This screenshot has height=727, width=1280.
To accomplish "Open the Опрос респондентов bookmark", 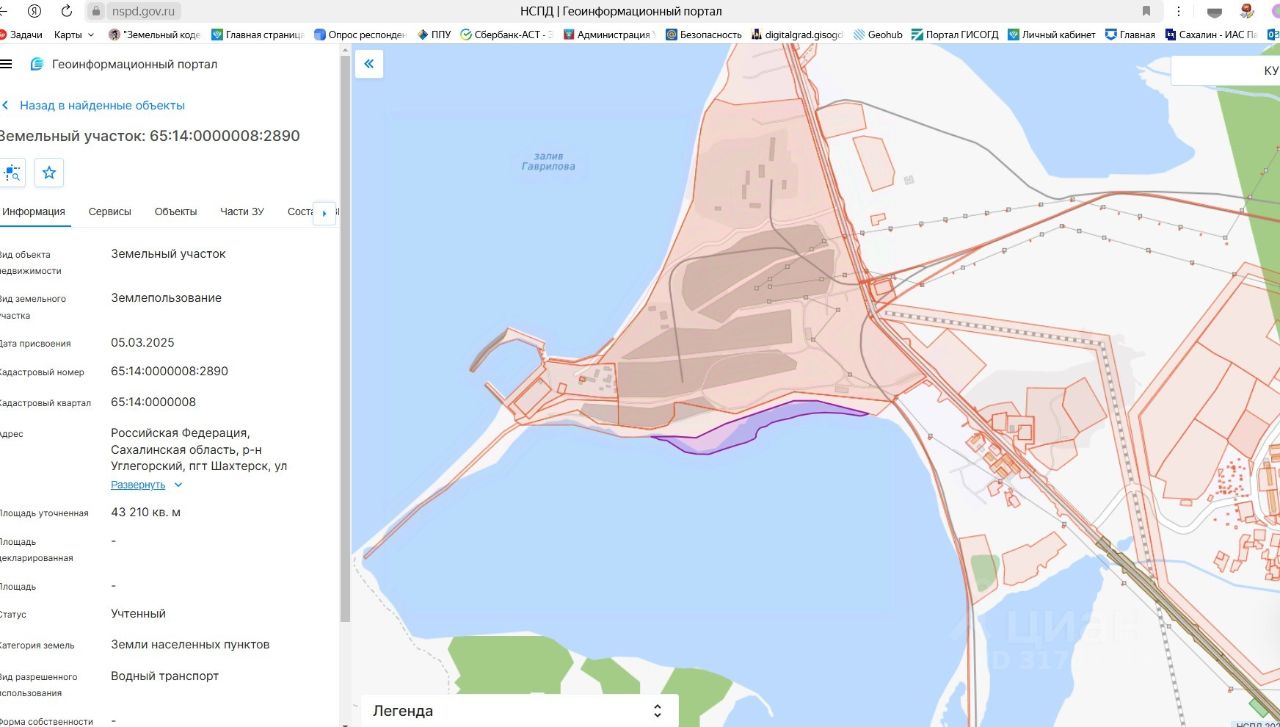I will pos(360,34).
